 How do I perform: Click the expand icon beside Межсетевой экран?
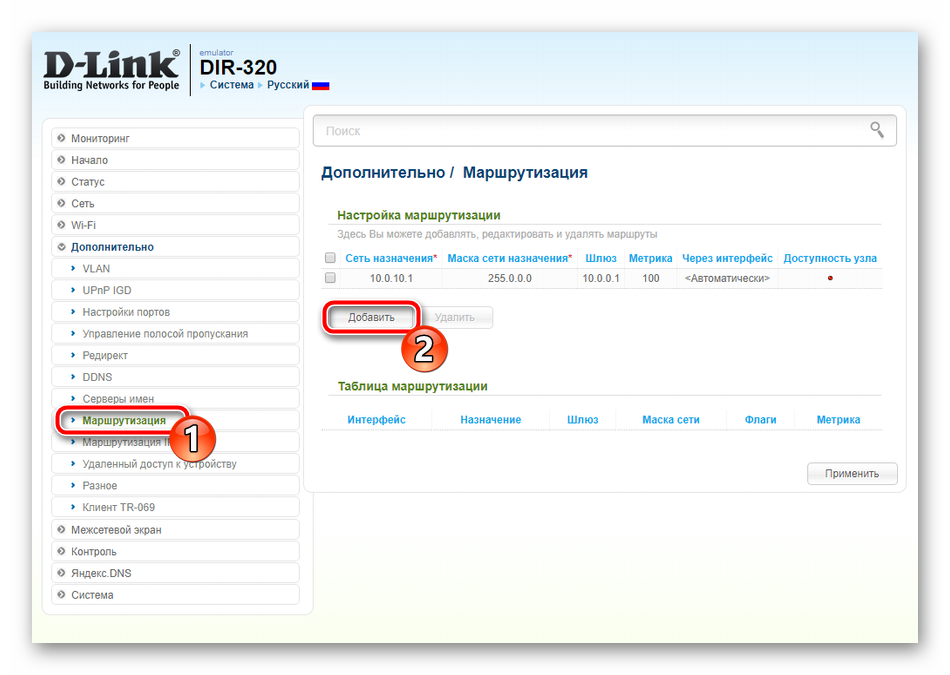click(x=61, y=530)
